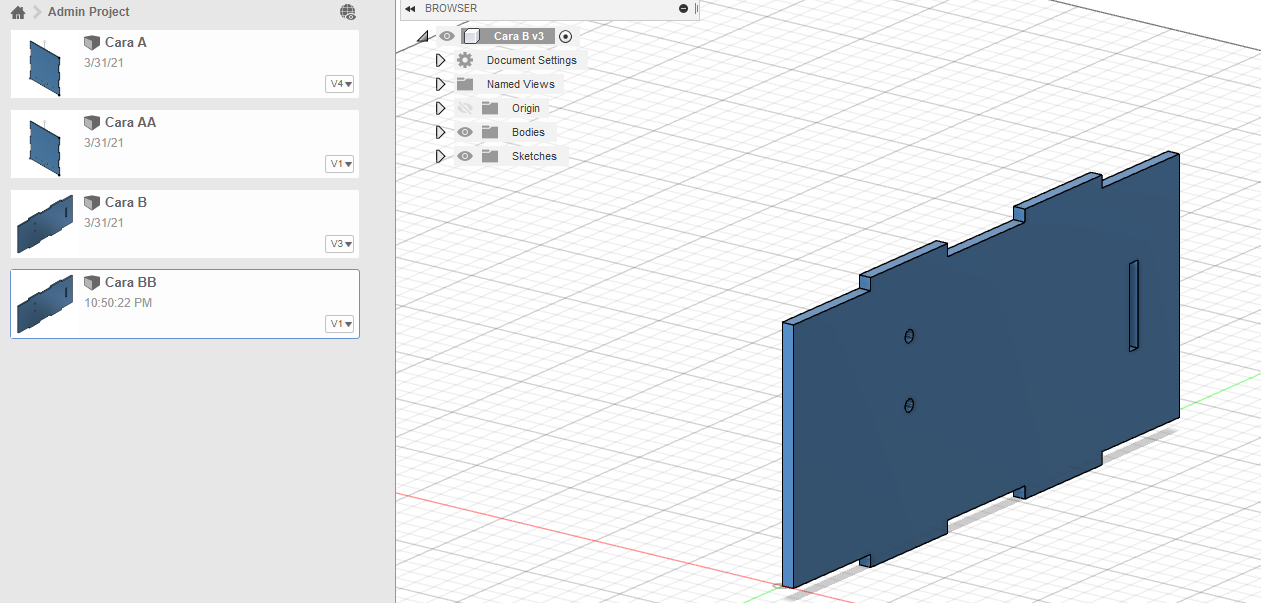The width and height of the screenshot is (1261, 603).
Task: Click the vertical slot cutout on the panel
Action: tap(1134, 305)
